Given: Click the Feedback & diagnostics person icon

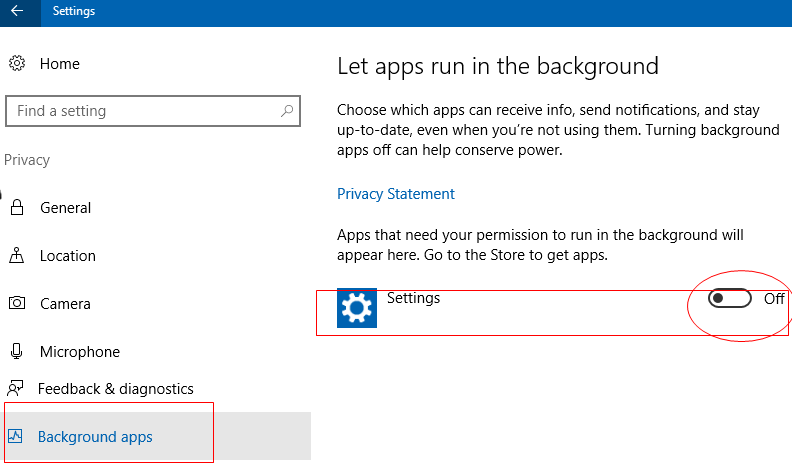Looking at the screenshot, I should click(15, 389).
